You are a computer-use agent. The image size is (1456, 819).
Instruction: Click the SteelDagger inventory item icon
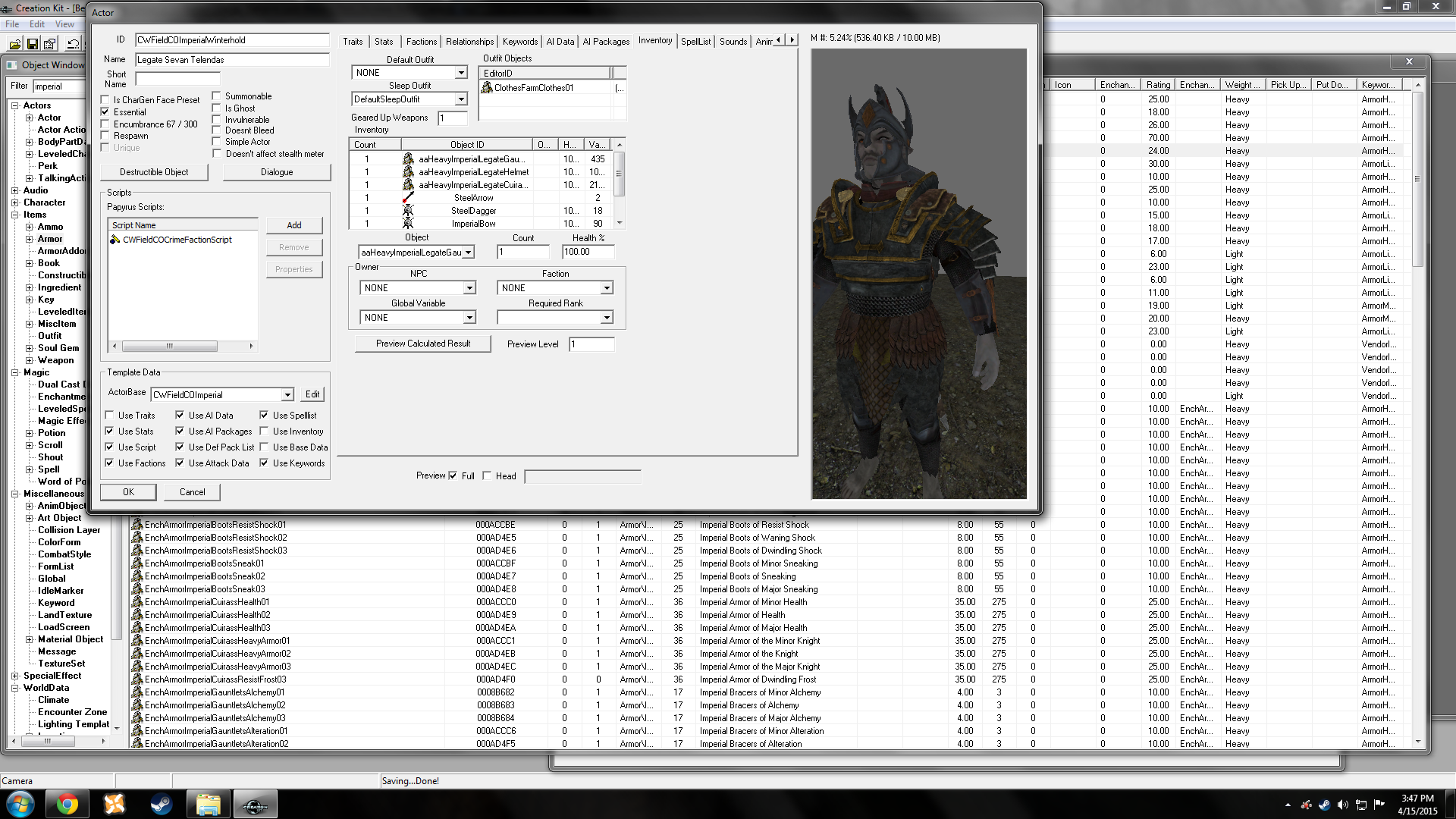408,211
